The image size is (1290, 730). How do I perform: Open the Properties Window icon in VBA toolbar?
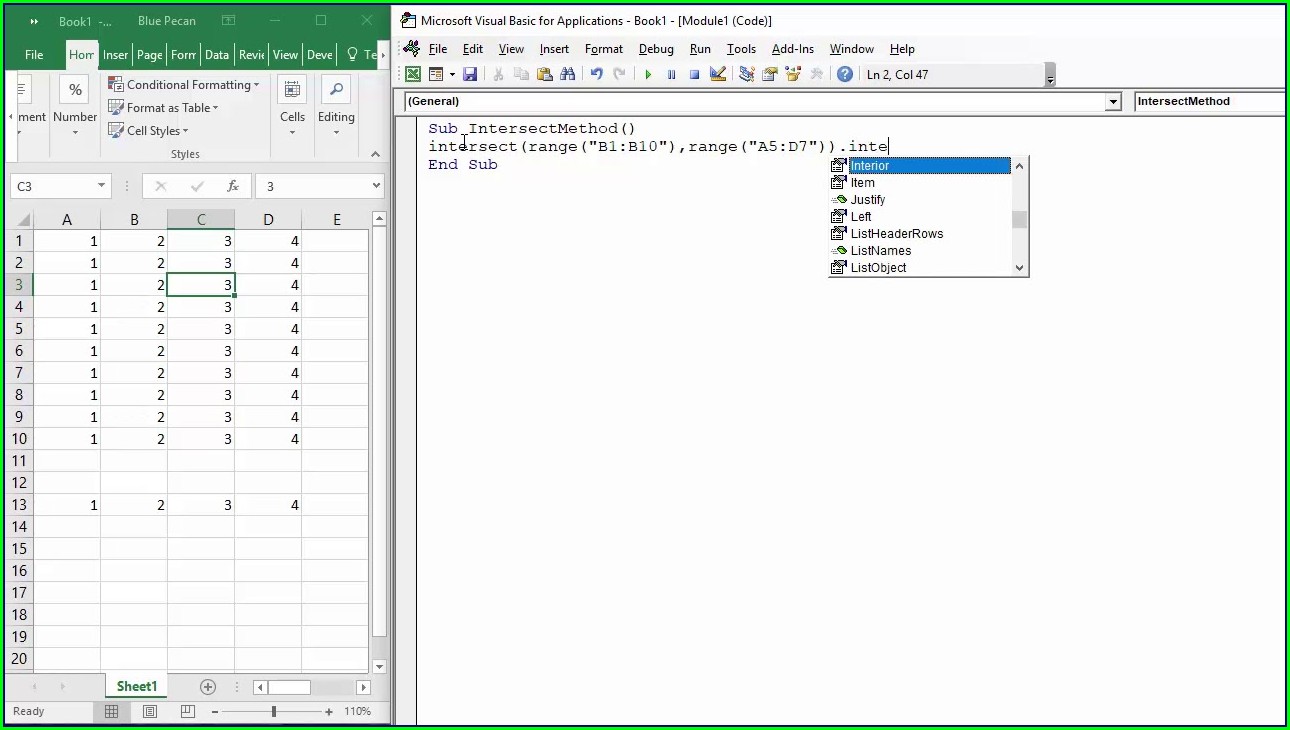click(x=769, y=74)
